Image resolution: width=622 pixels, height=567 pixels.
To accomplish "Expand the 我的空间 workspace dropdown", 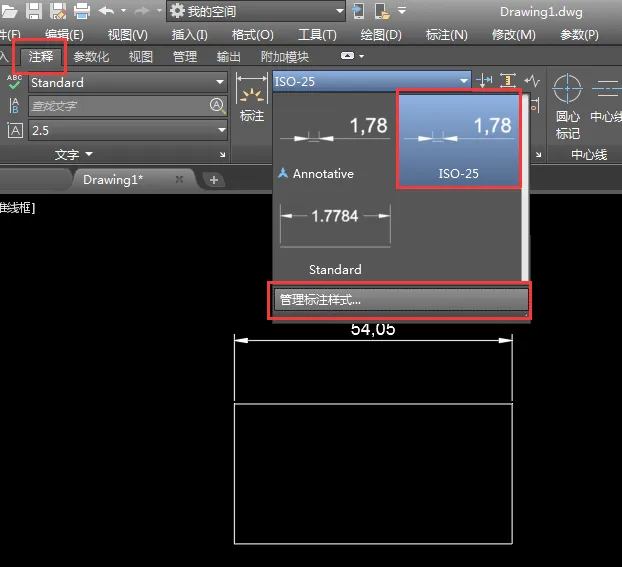I will [x=340, y=11].
